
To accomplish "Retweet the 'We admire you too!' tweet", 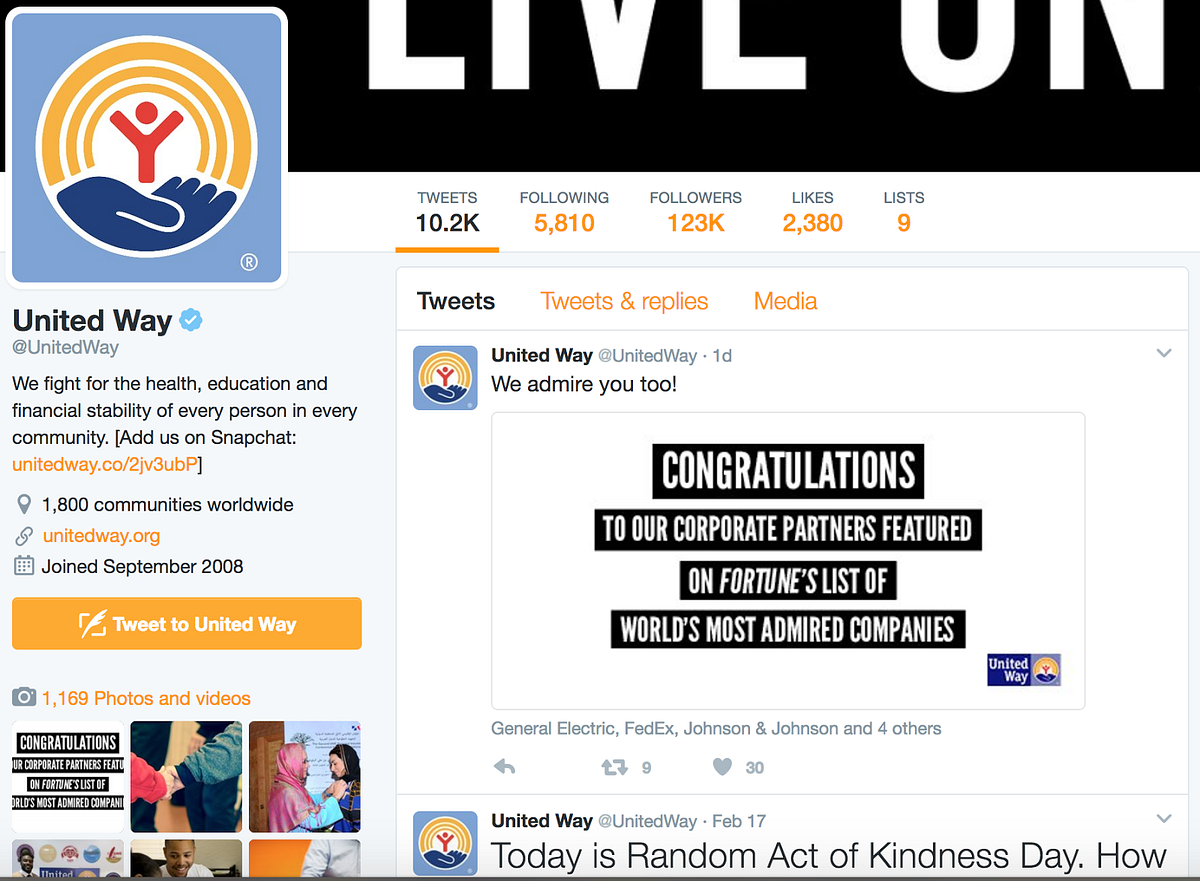I will (x=614, y=767).
